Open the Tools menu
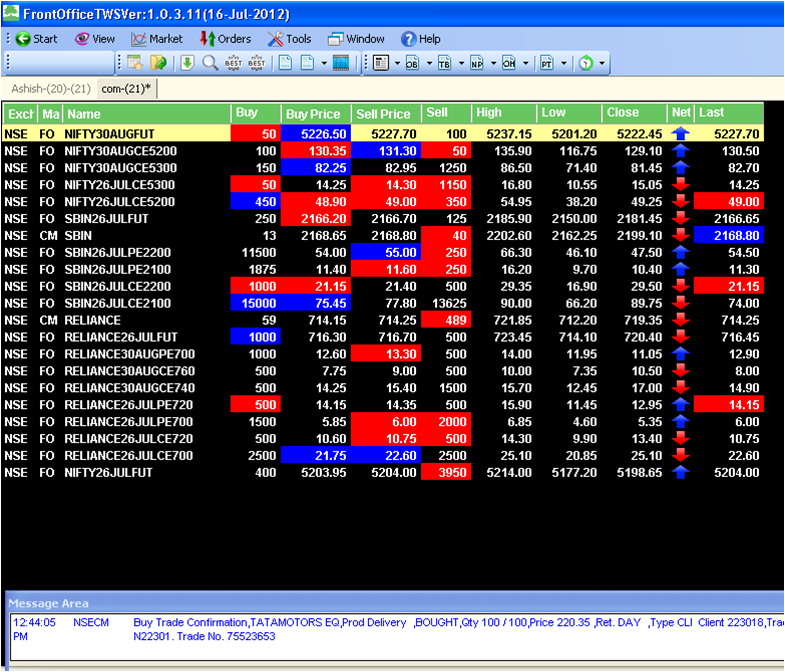 [289, 39]
